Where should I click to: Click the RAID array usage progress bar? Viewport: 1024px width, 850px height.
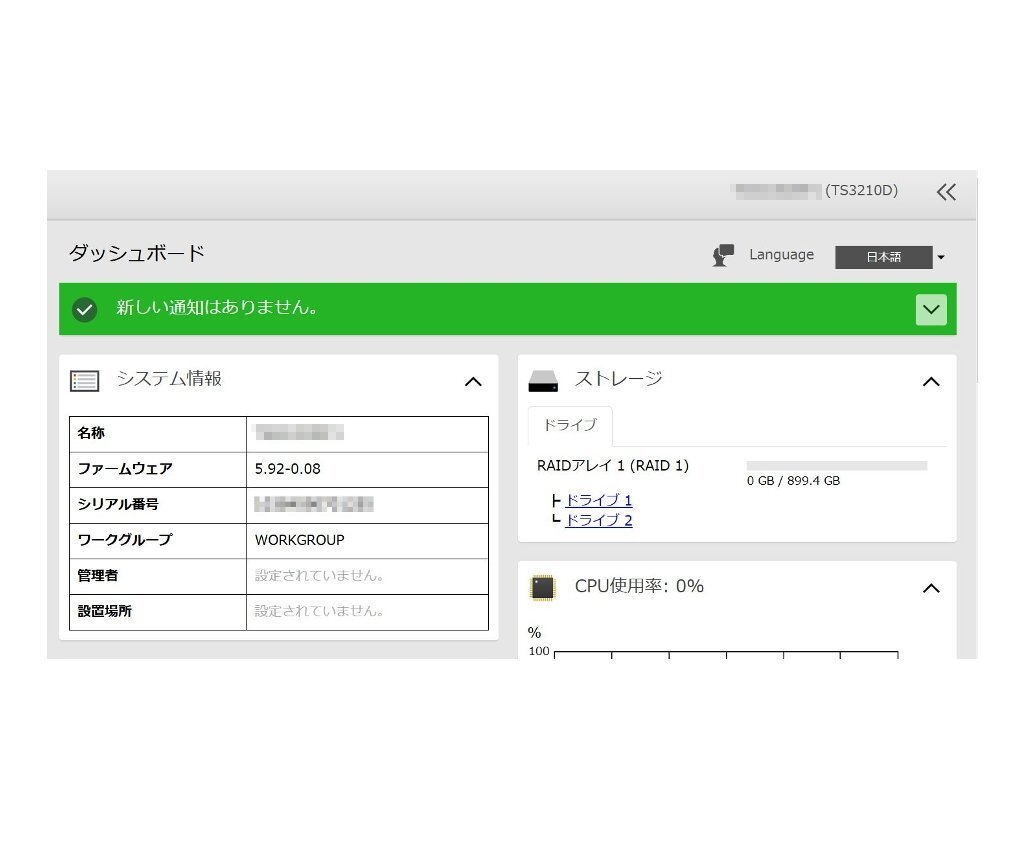837,465
